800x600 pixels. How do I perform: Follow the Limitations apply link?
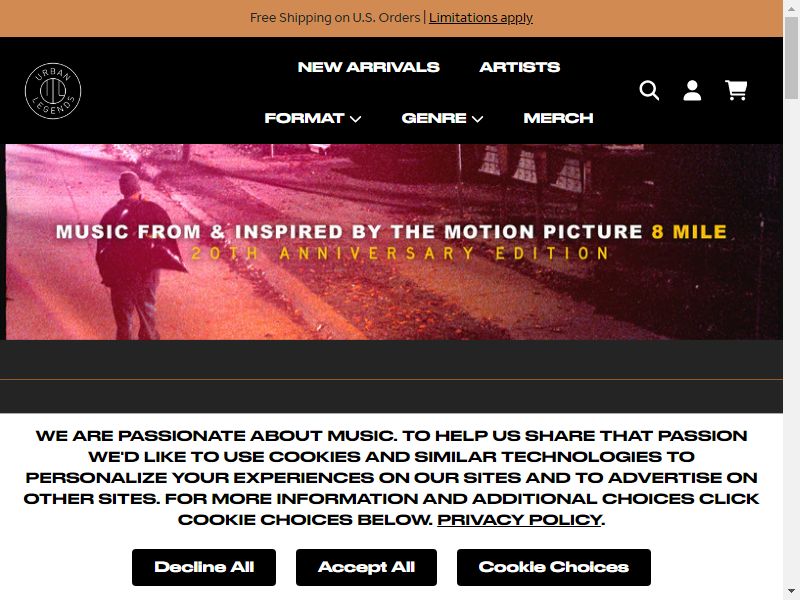pos(481,18)
